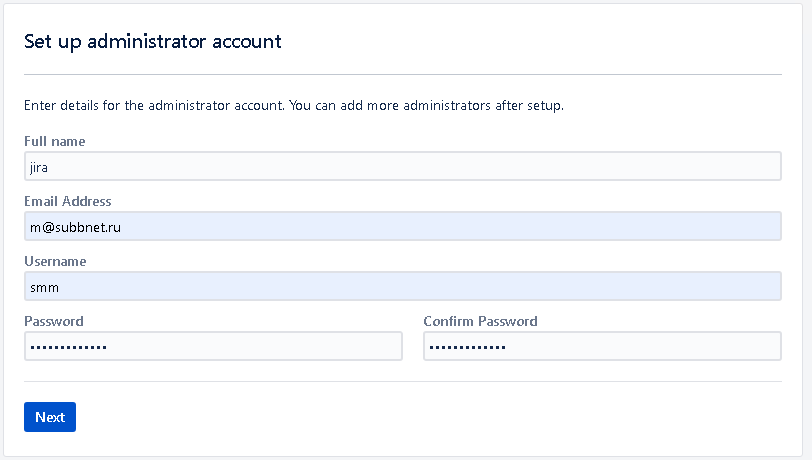Click the "Email Address" label text
This screenshot has height=460, width=812.
[67, 201]
